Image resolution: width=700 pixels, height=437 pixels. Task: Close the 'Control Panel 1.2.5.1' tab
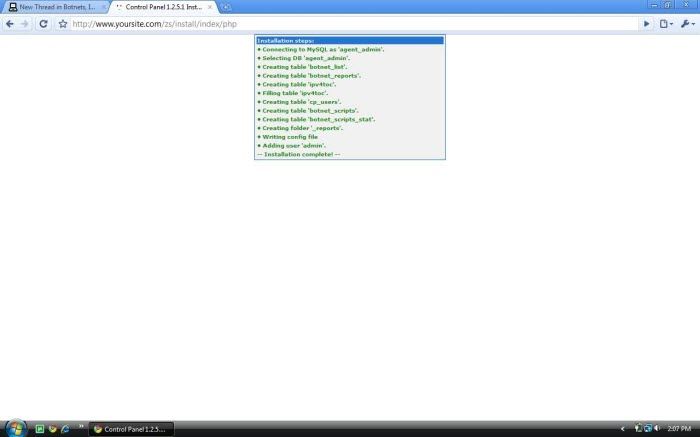pos(210,7)
